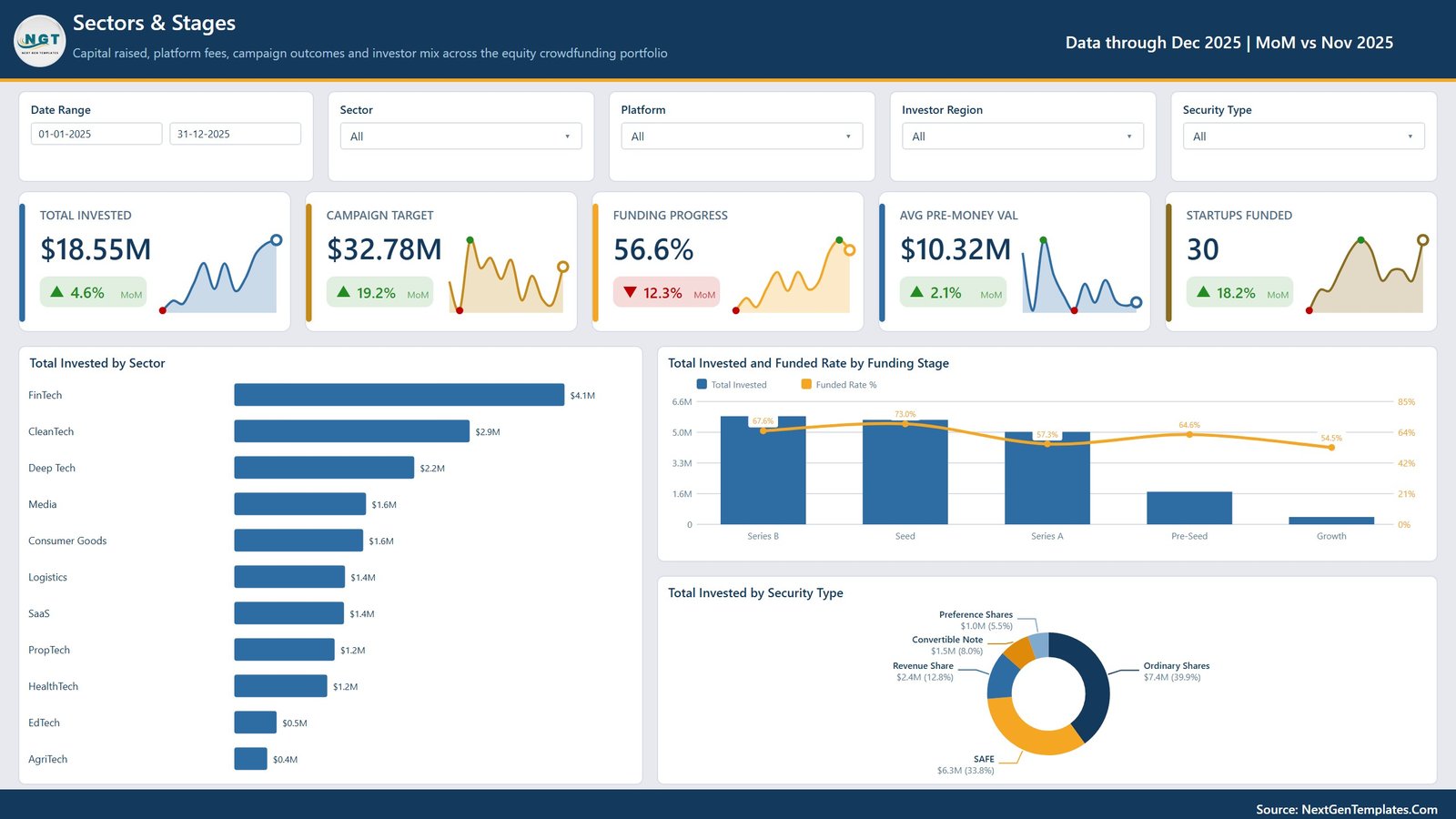The height and width of the screenshot is (819, 1456).
Task: Click the AgriTech bar
Action: [x=250, y=759]
